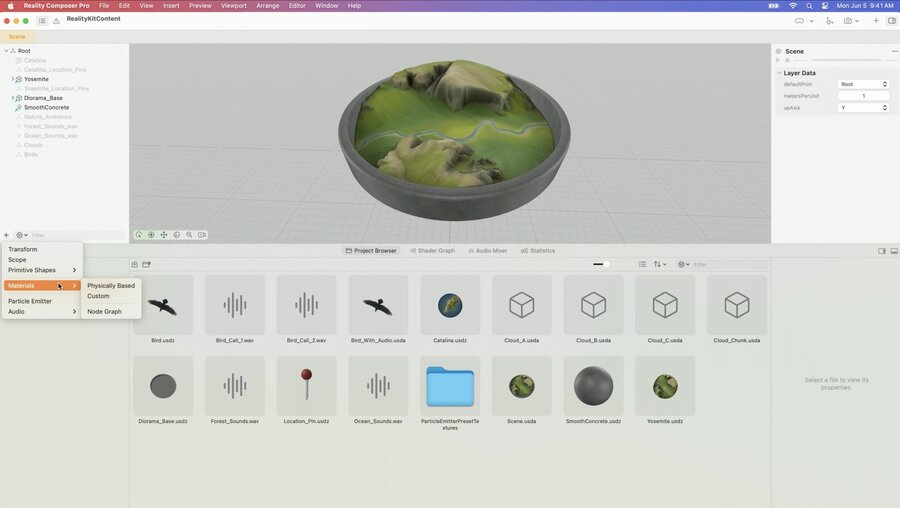Open the upAxis Y dropdown
This screenshot has width=900, height=508.
pyautogui.click(x=863, y=108)
